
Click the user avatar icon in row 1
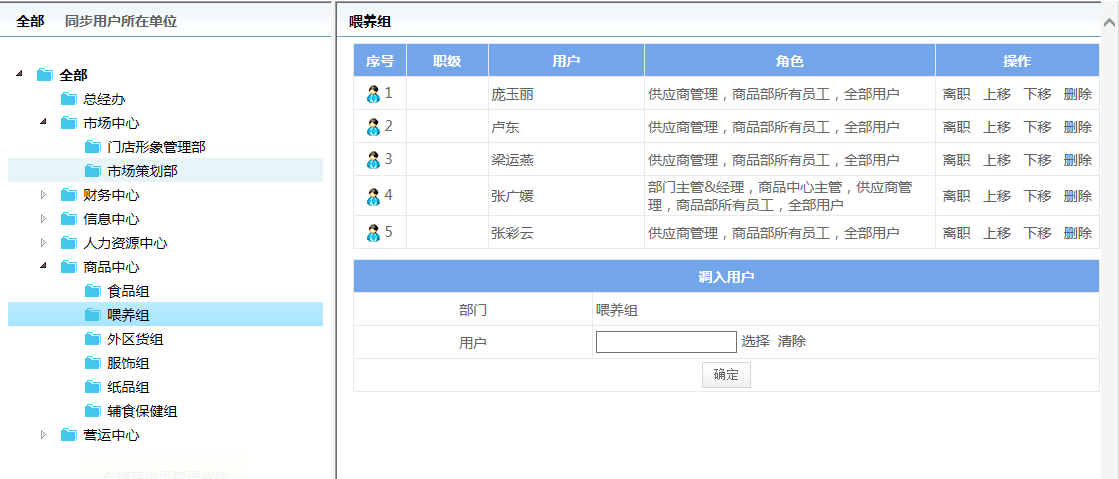point(373,94)
